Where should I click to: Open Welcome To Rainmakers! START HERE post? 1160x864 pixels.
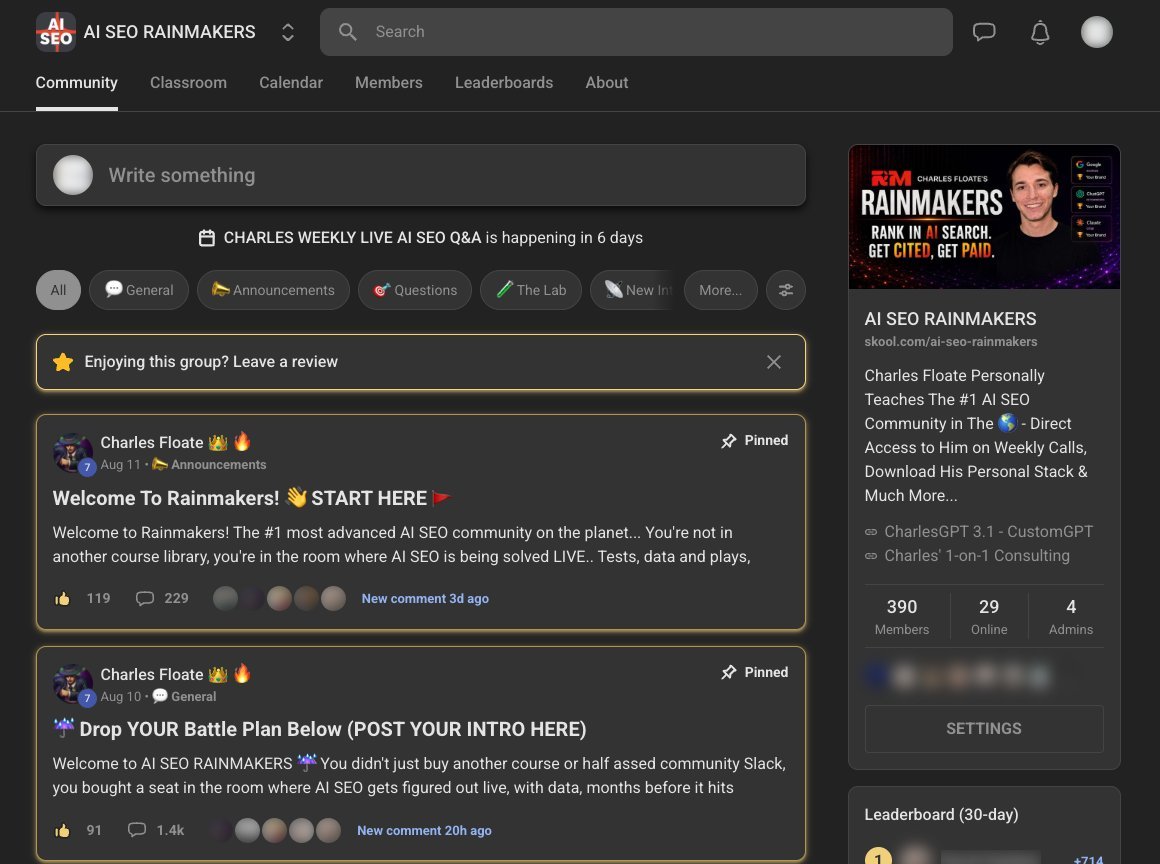click(252, 498)
